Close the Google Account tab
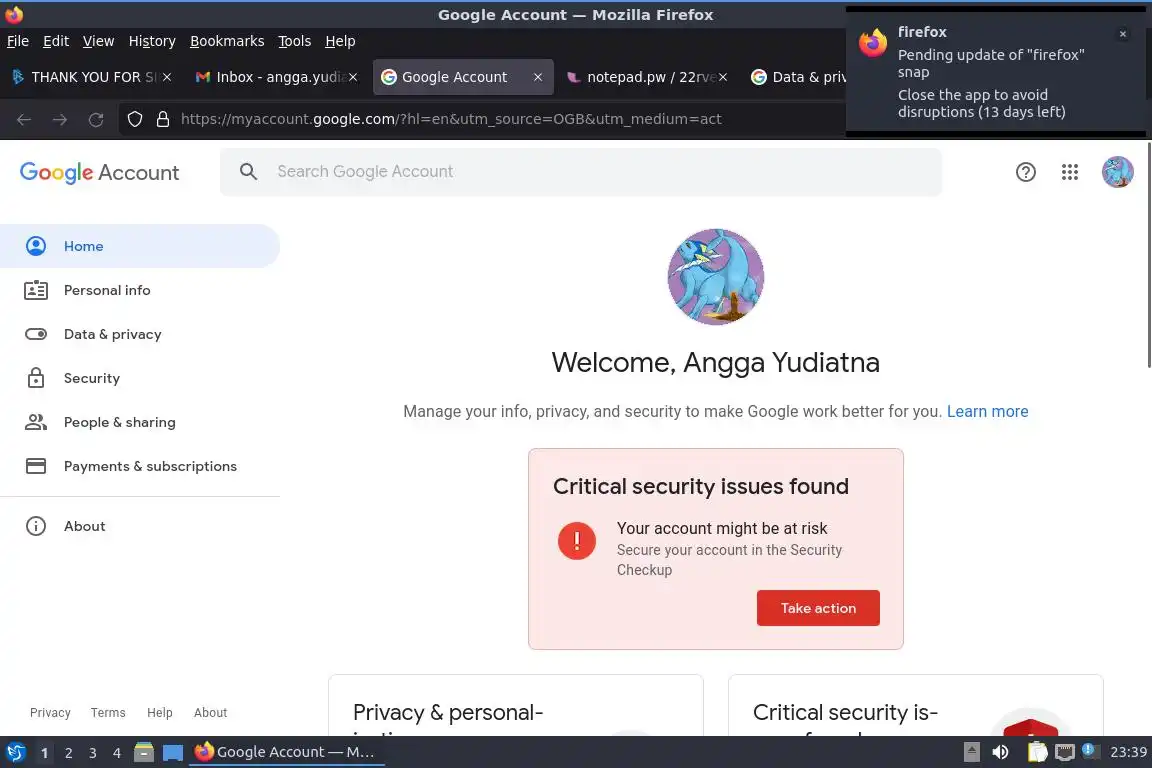Image resolution: width=1152 pixels, height=768 pixels. [x=538, y=77]
